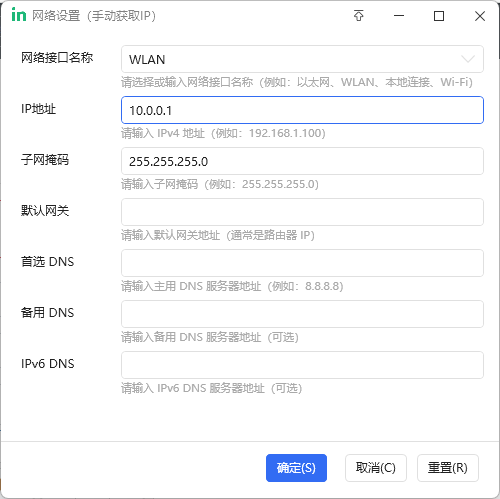Click the 默认网关 label
This screenshot has height=499, width=500.
click(x=45, y=211)
